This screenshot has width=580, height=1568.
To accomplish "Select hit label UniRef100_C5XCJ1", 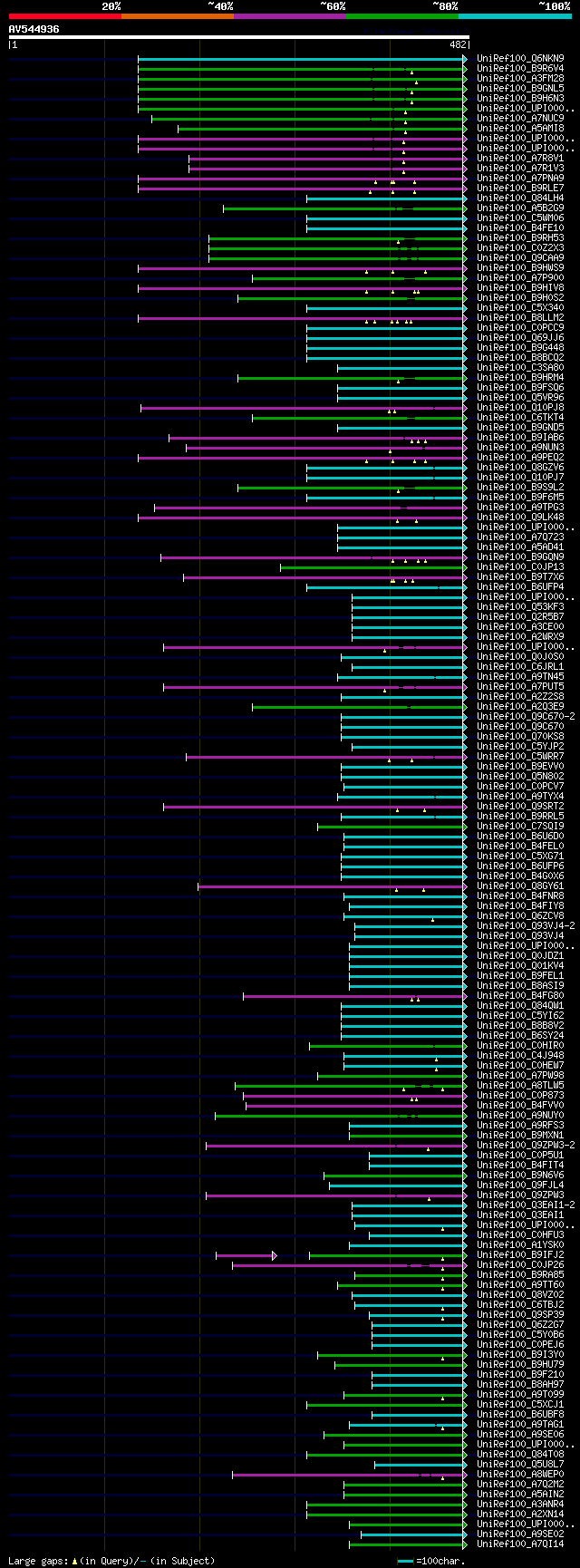I will click(x=520, y=1404).
